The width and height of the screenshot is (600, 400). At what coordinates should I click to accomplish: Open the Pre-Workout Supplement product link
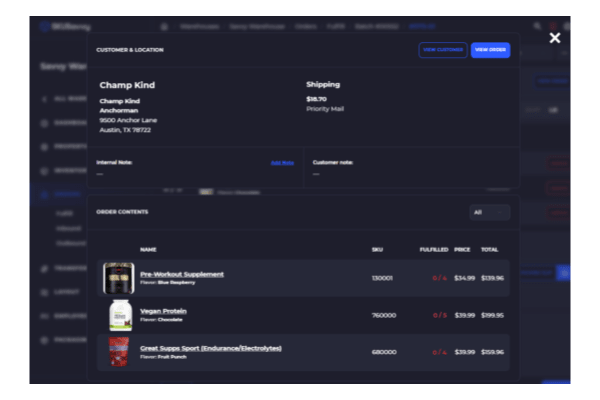click(x=182, y=274)
